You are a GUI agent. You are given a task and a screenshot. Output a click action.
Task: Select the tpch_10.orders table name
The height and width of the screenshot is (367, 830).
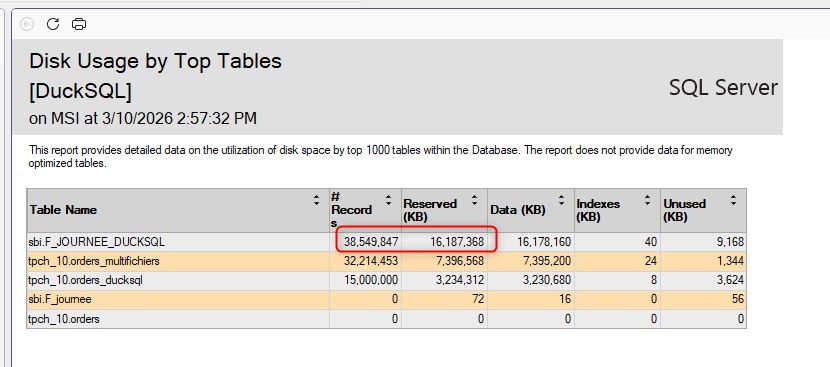64,319
